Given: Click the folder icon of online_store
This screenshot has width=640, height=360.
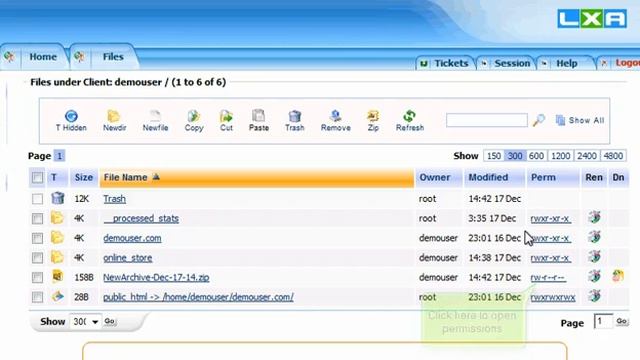Looking at the screenshot, I should (x=57, y=257).
